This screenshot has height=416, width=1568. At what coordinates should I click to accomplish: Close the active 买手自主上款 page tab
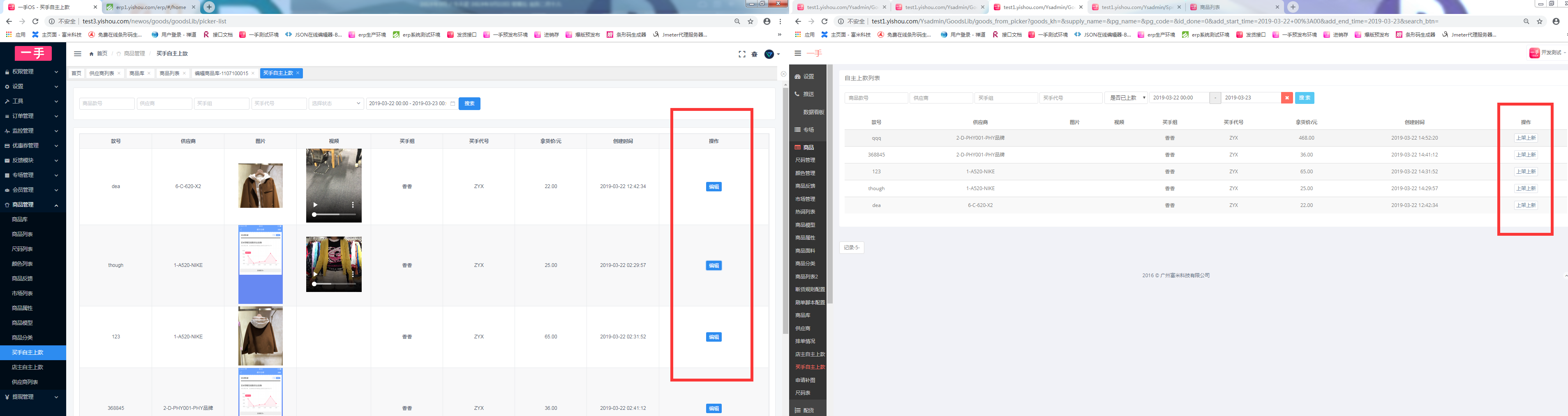pyautogui.click(x=298, y=73)
